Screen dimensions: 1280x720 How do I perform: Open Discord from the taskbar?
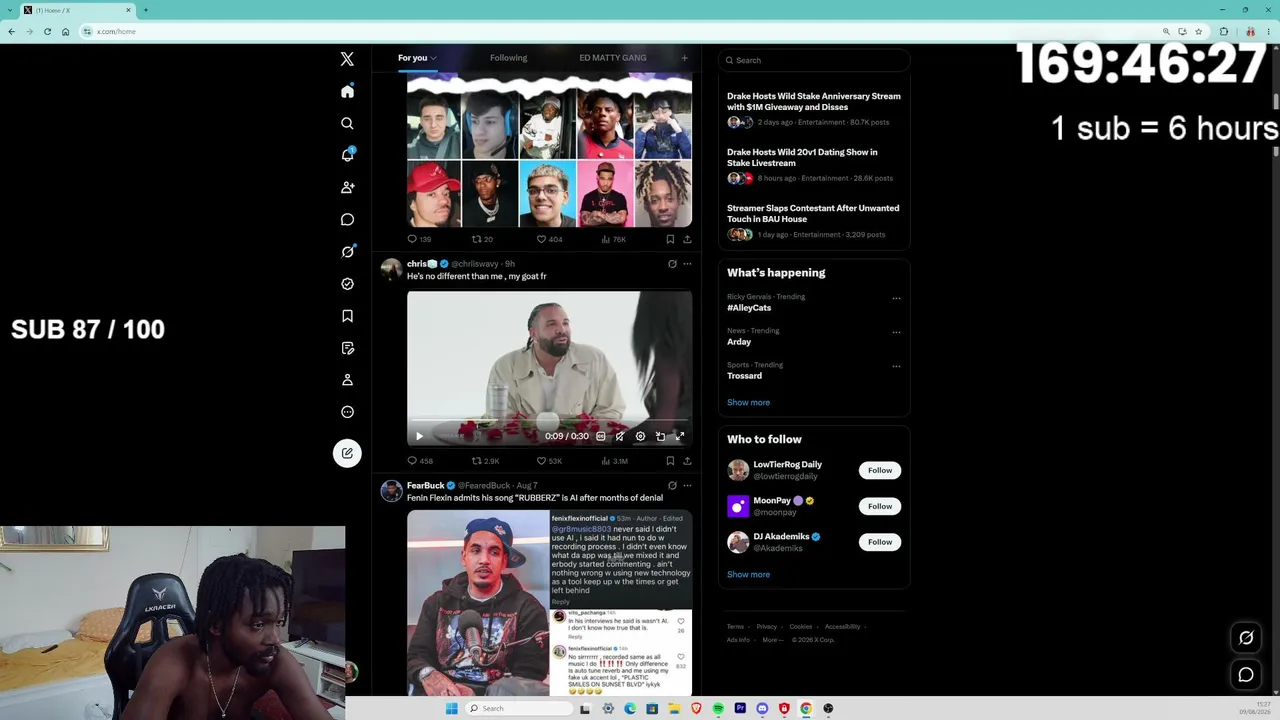(762, 708)
